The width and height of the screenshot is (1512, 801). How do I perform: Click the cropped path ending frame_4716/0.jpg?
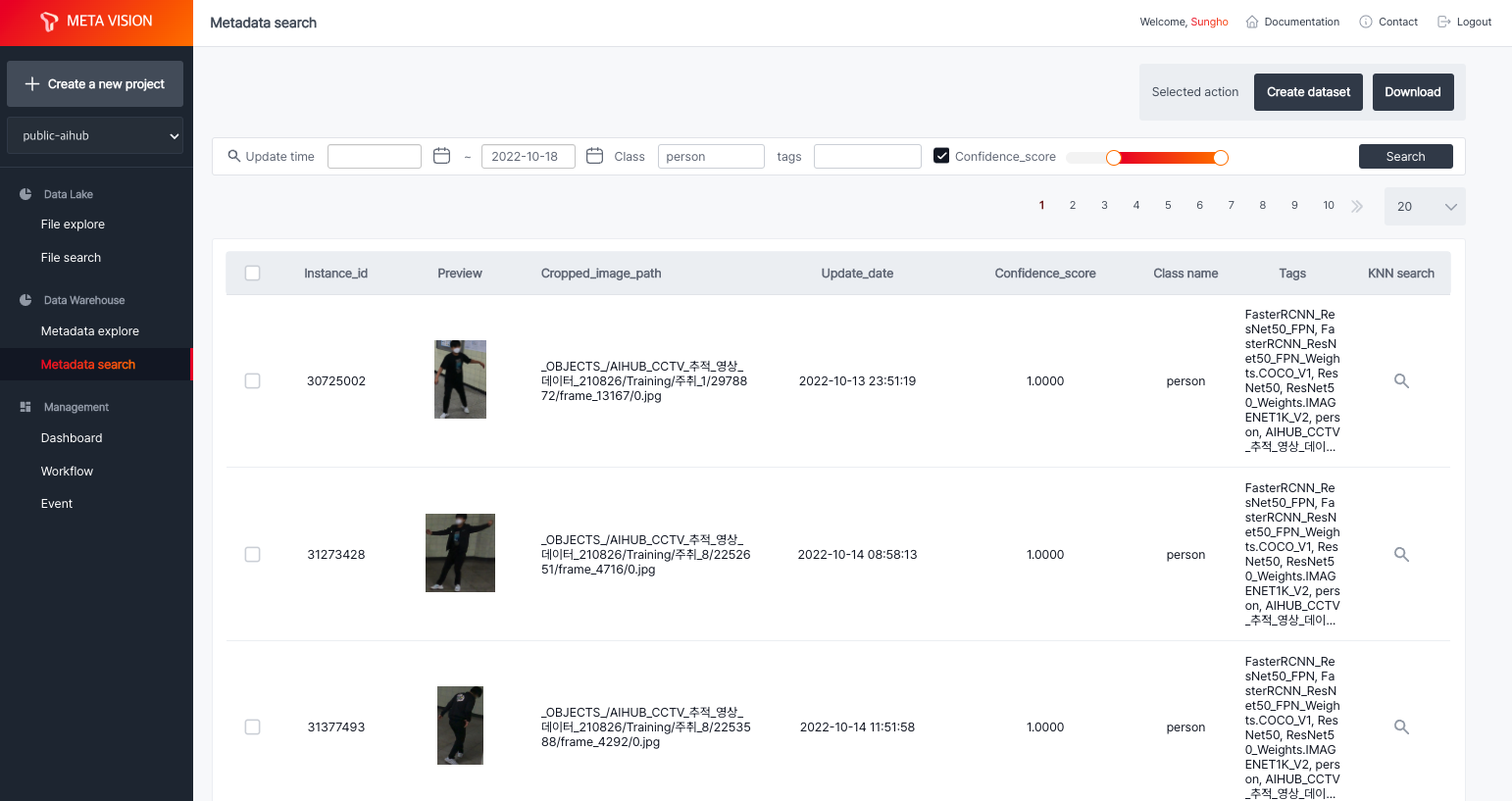point(646,555)
